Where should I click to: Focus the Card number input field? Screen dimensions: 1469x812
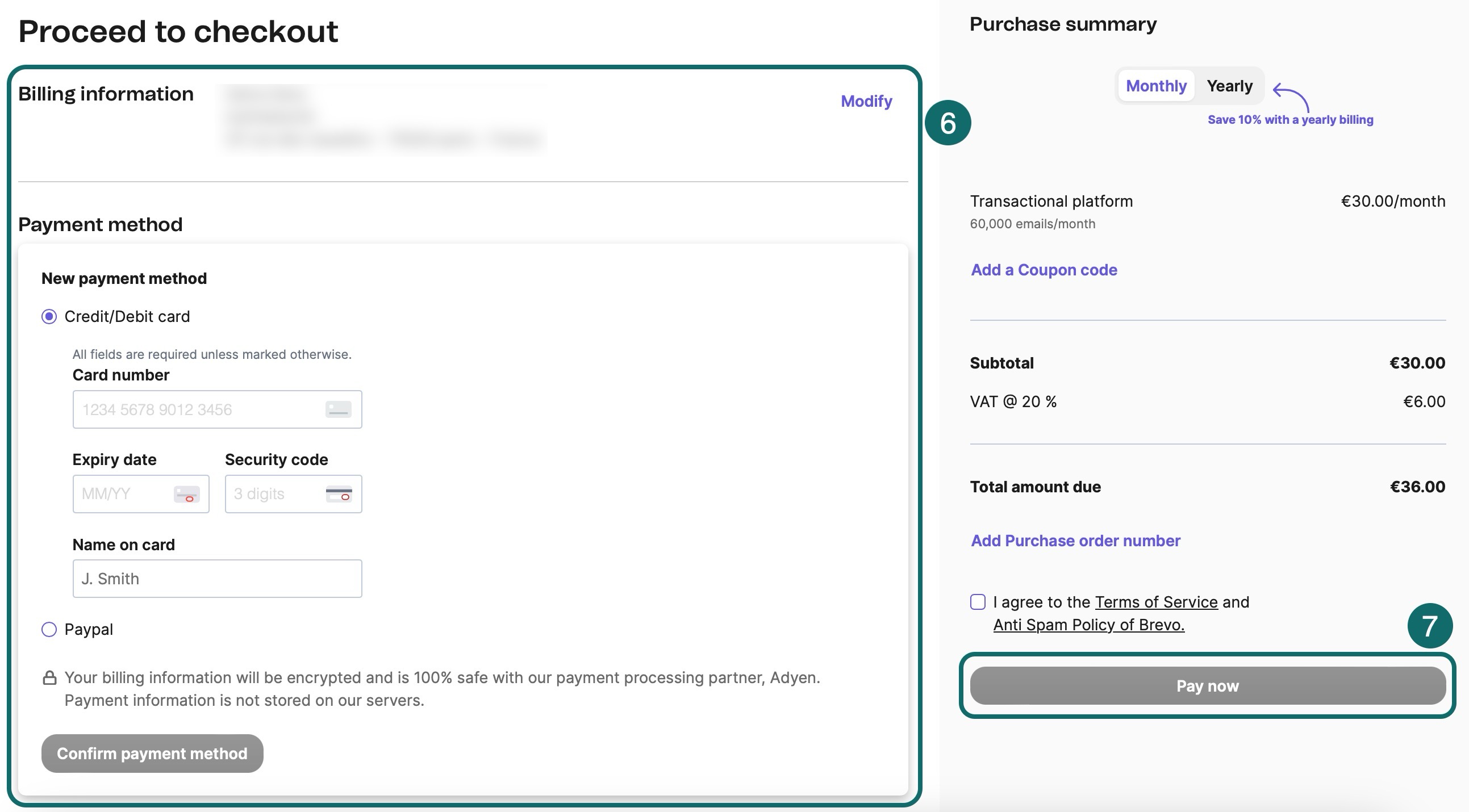pyautogui.click(x=217, y=409)
